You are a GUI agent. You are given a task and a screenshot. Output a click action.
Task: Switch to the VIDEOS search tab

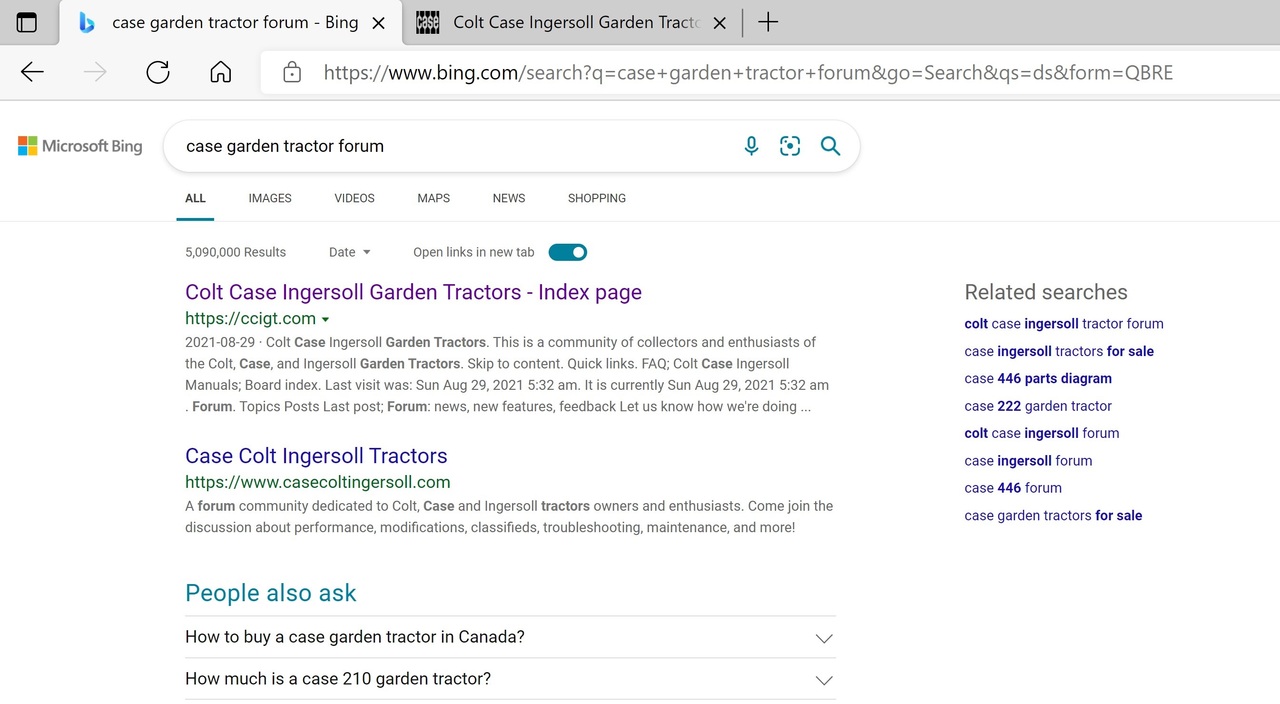(x=354, y=198)
